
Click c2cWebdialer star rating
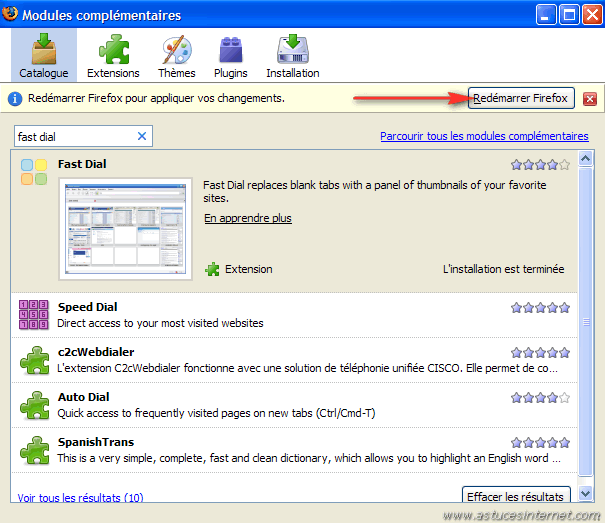point(540,352)
